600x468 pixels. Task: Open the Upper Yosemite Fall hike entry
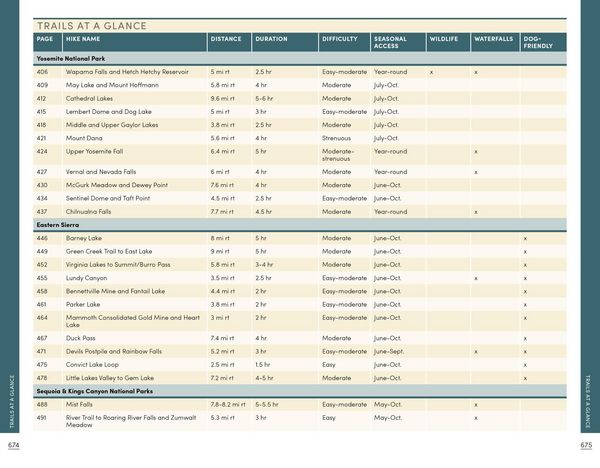coord(94,152)
